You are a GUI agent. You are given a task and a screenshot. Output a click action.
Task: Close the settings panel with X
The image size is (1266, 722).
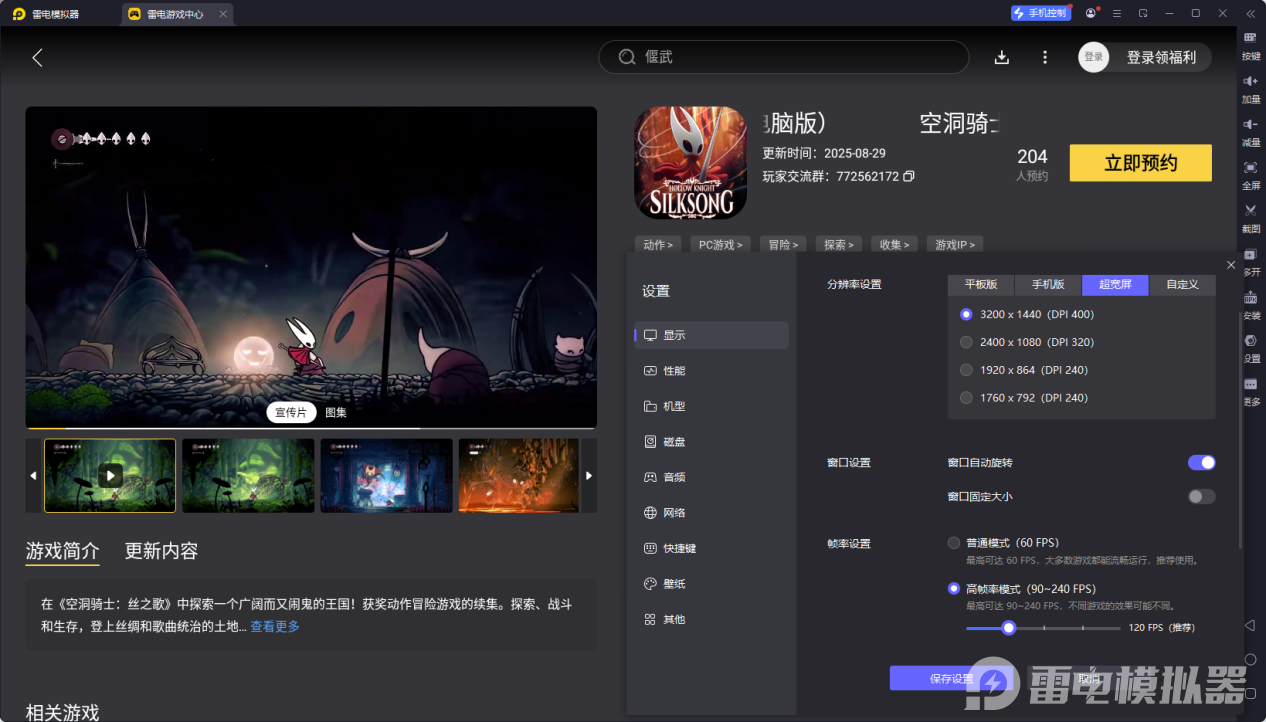[x=1231, y=264]
